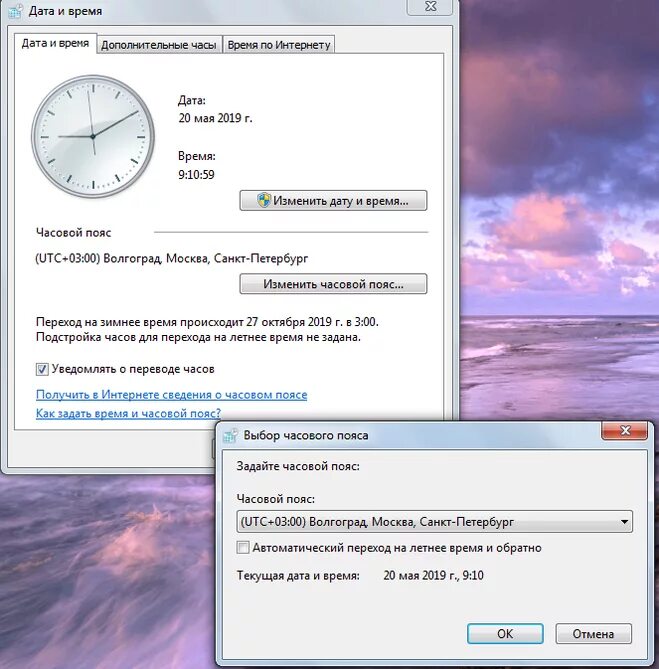Click Изменить дату и время button

point(333,201)
